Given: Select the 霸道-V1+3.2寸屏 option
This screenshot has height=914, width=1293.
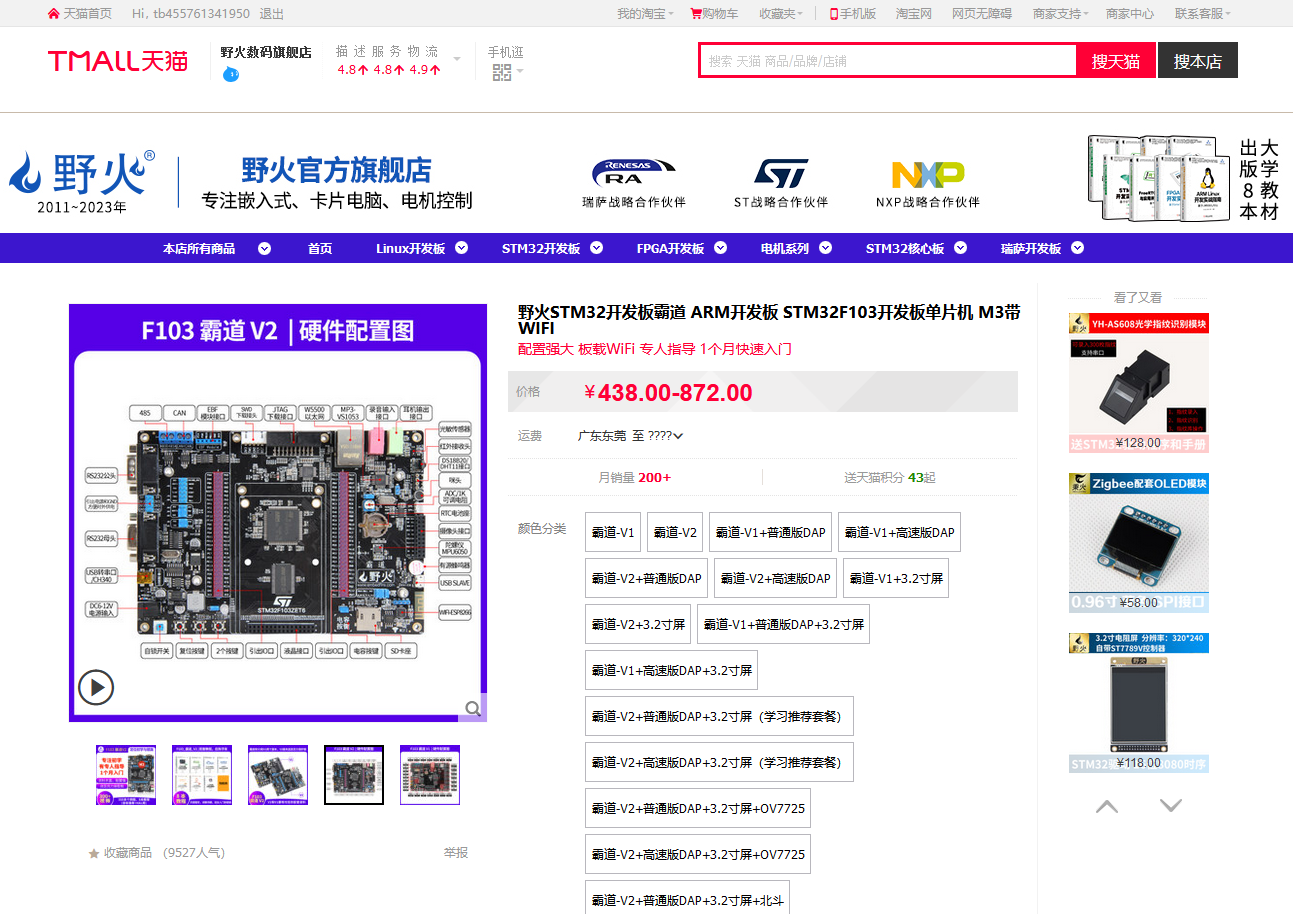Looking at the screenshot, I should pyautogui.click(x=895, y=578).
